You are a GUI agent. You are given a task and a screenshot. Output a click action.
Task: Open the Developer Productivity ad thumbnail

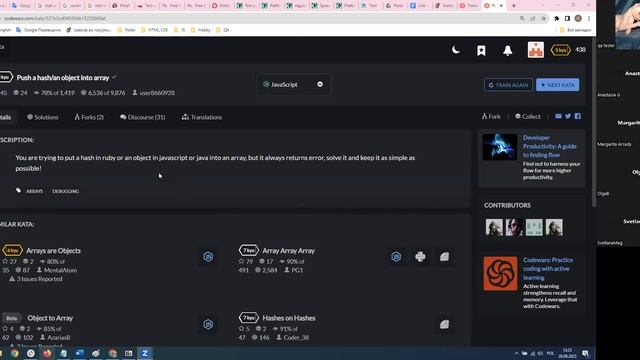click(x=500, y=147)
